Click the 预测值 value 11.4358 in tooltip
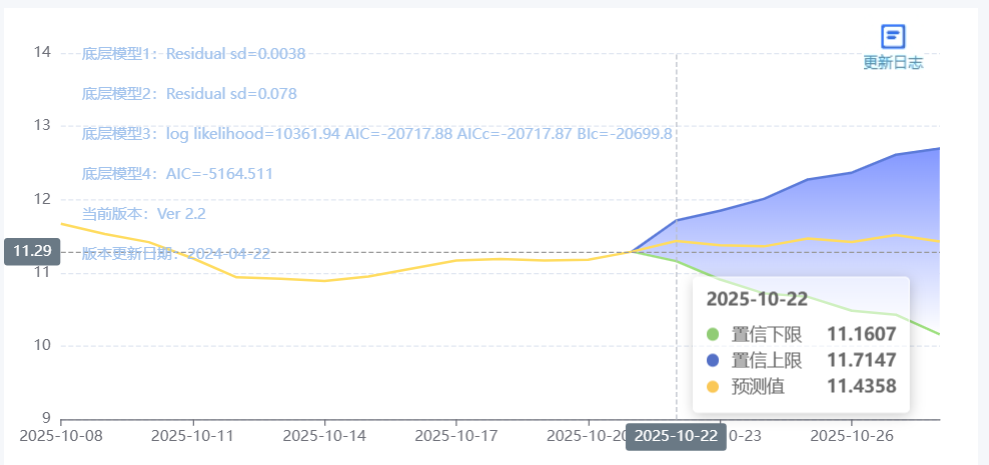 click(862, 386)
